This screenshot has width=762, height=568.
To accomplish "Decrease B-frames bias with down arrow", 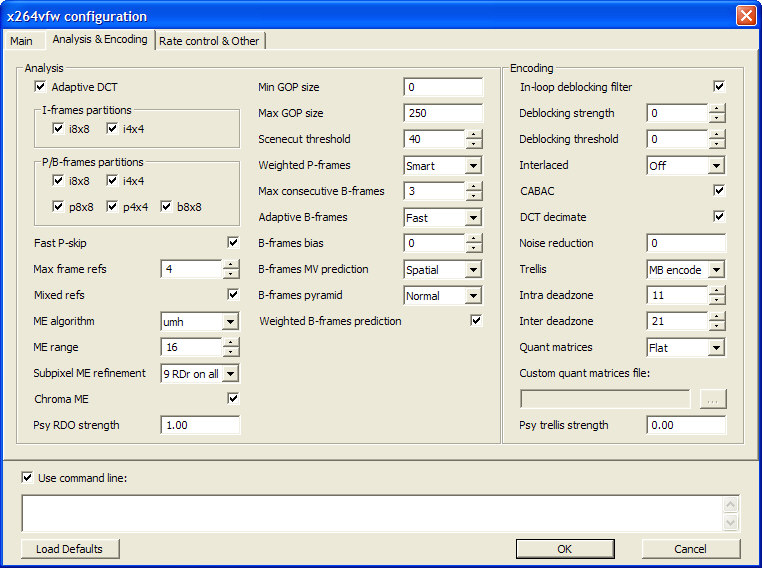I will (474, 247).
